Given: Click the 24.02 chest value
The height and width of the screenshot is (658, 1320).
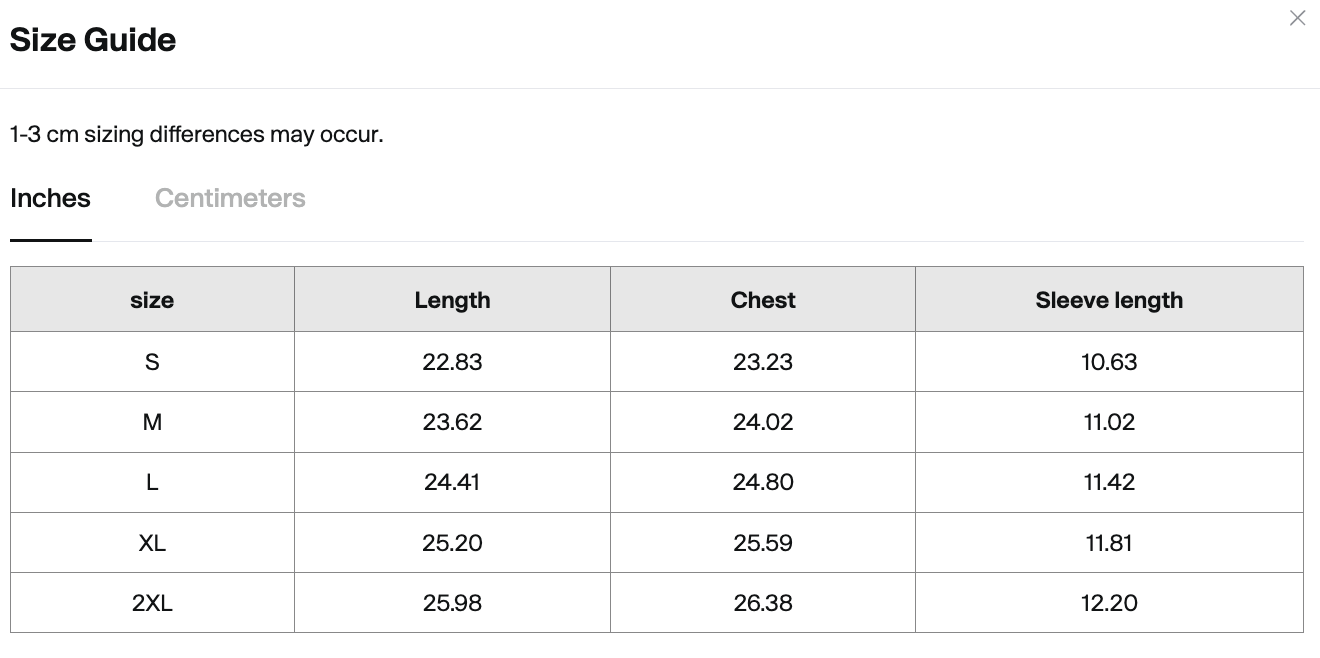Looking at the screenshot, I should coord(763,422).
